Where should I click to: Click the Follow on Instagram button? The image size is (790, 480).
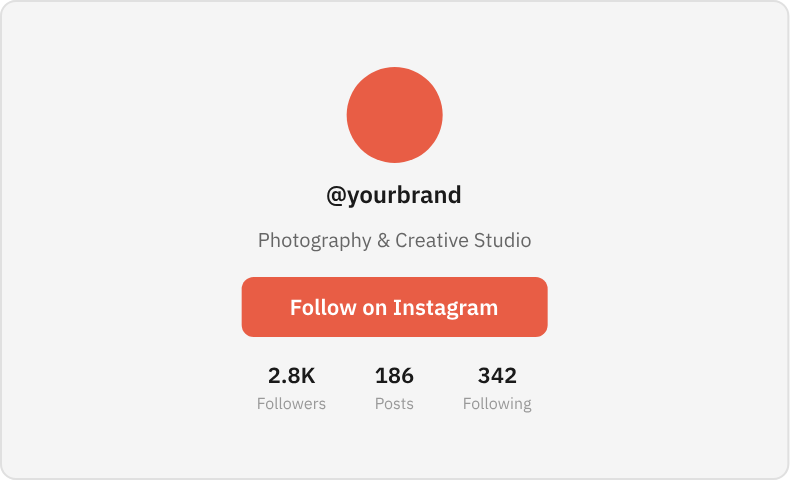click(x=394, y=307)
